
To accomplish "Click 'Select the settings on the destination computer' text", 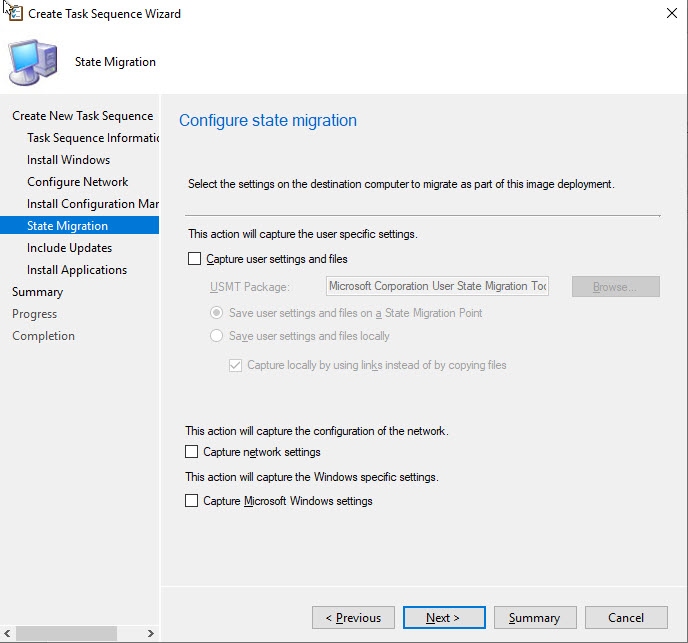I will pos(401,184).
